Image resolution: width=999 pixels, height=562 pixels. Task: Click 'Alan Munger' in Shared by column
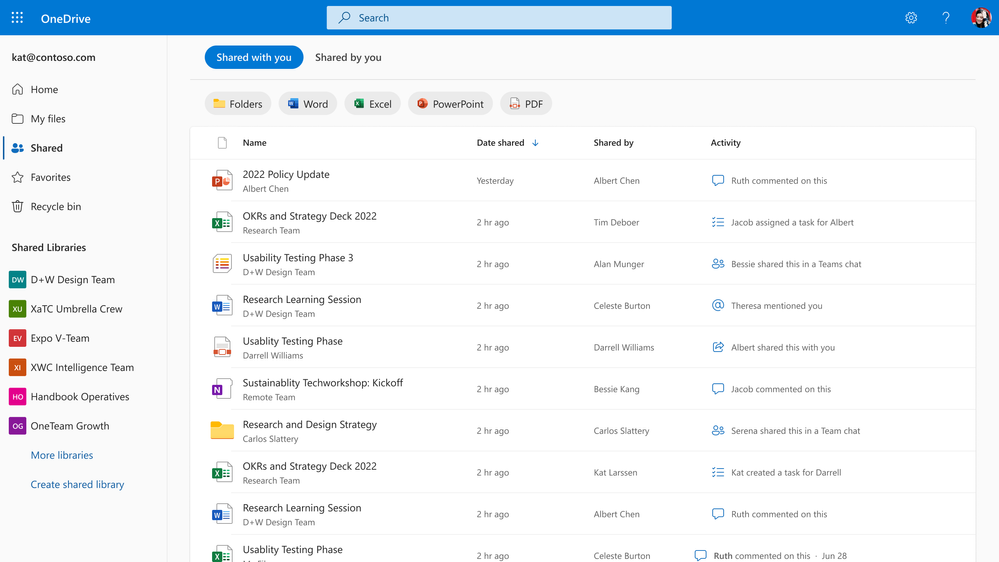point(619,264)
